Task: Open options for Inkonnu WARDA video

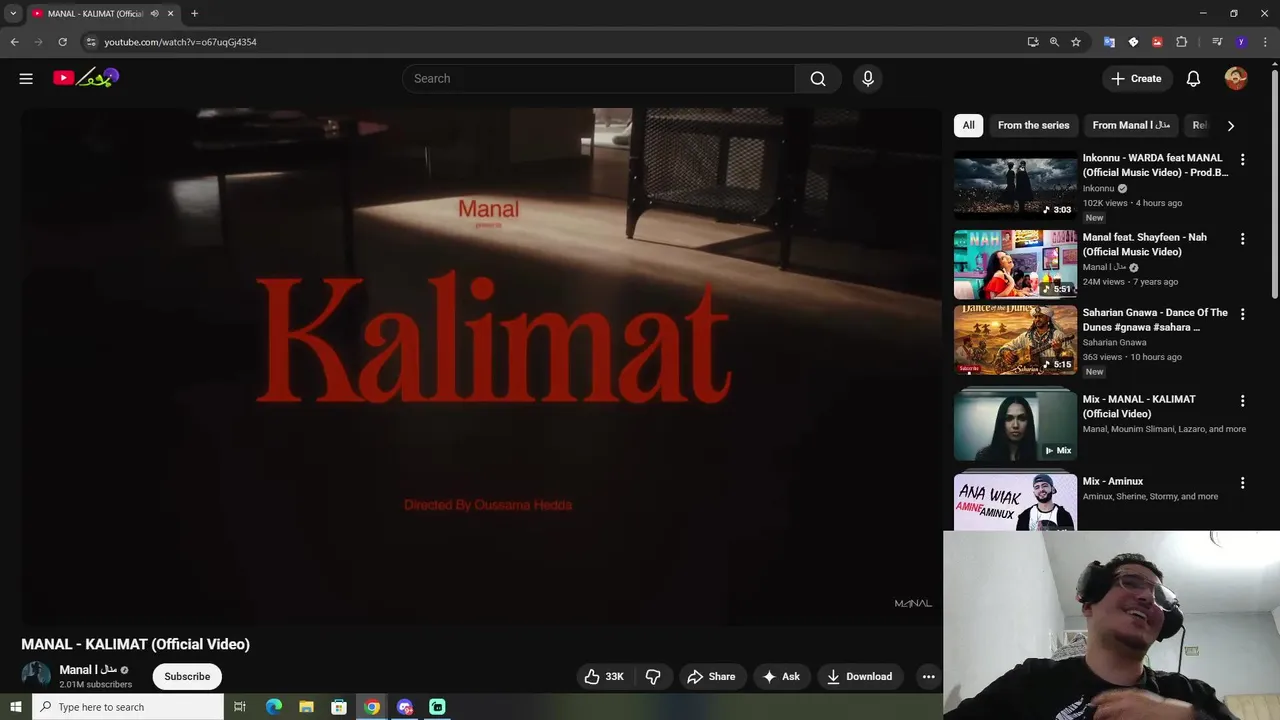Action: point(1242,159)
